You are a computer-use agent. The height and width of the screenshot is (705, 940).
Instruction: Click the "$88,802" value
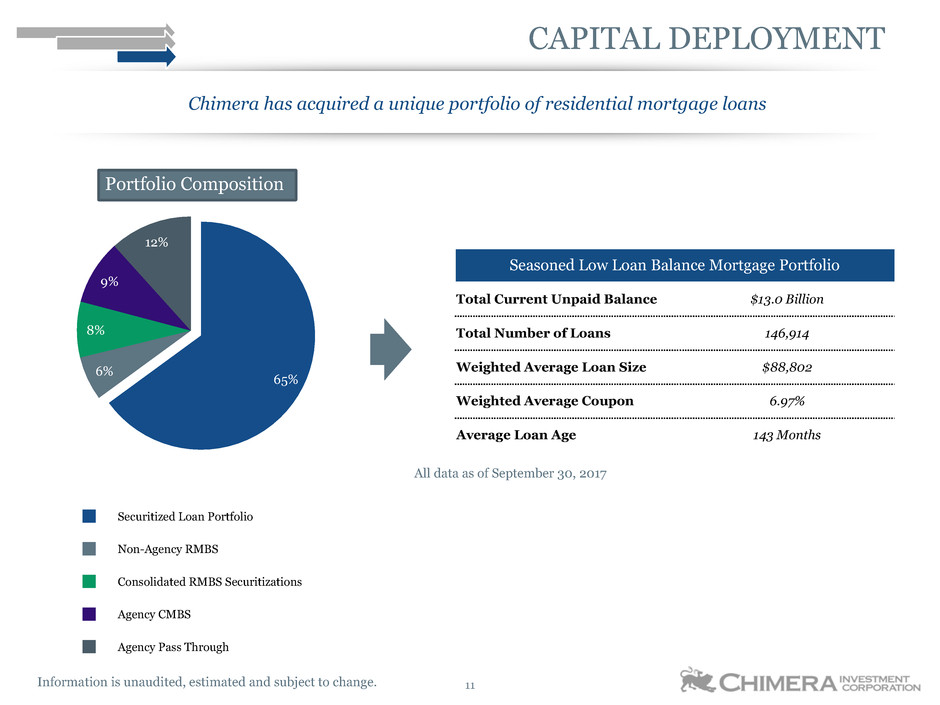[x=787, y=367]
